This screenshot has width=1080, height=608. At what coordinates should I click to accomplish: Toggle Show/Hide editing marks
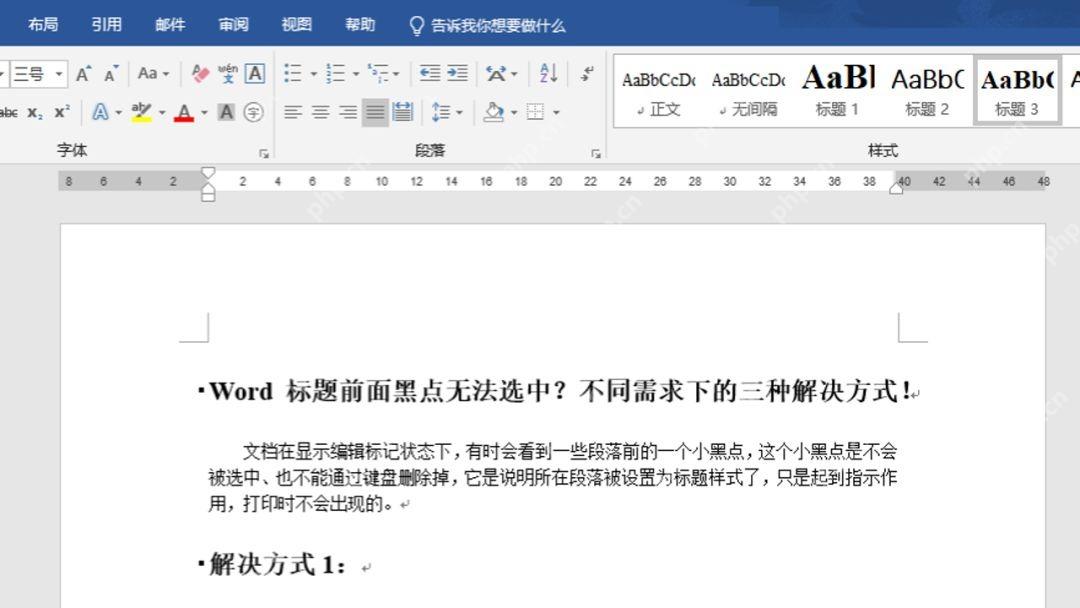587,73
